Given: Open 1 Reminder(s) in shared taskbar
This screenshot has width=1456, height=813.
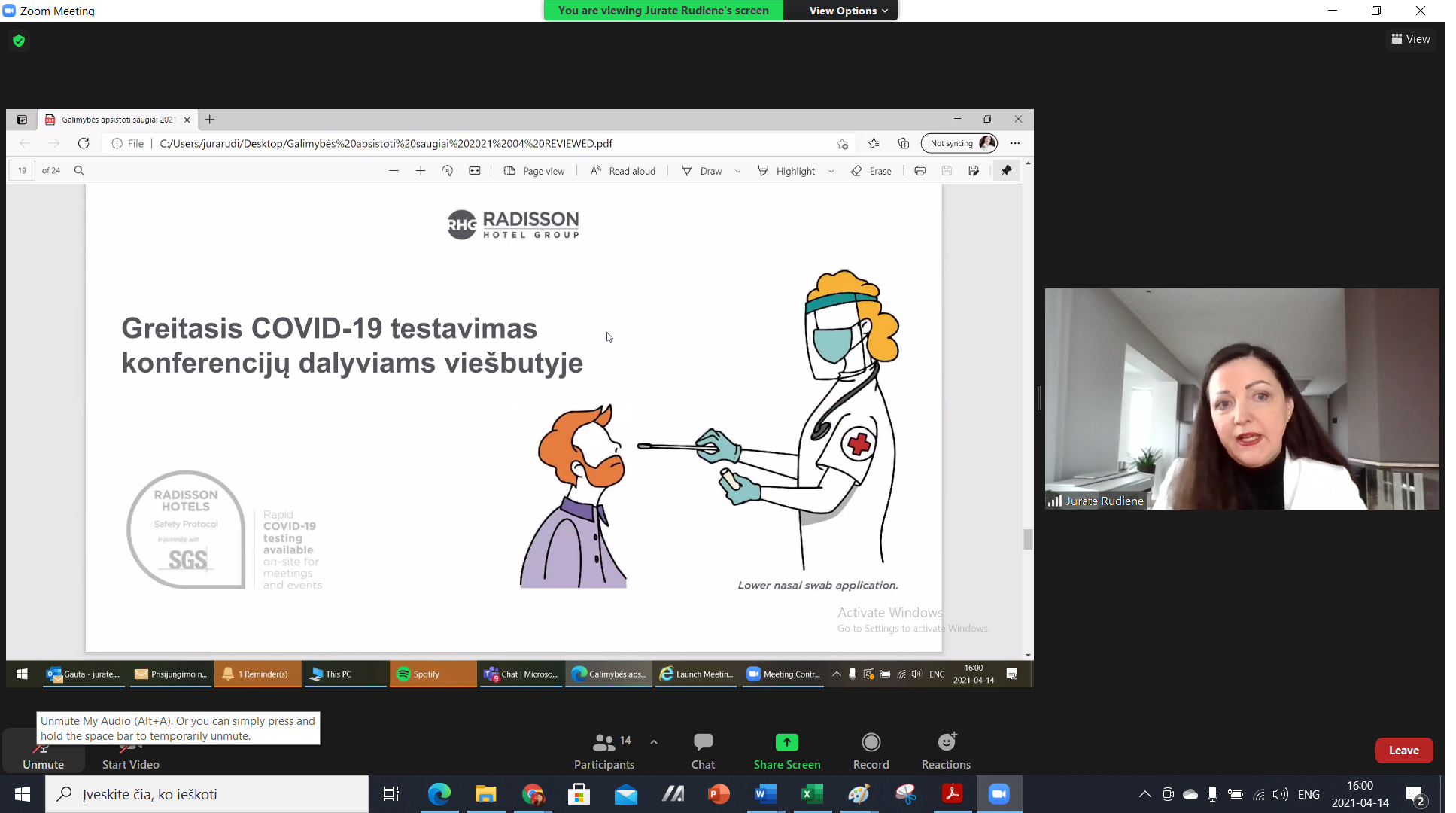Looking at the screenshot, I should click(x=258, y=674).
